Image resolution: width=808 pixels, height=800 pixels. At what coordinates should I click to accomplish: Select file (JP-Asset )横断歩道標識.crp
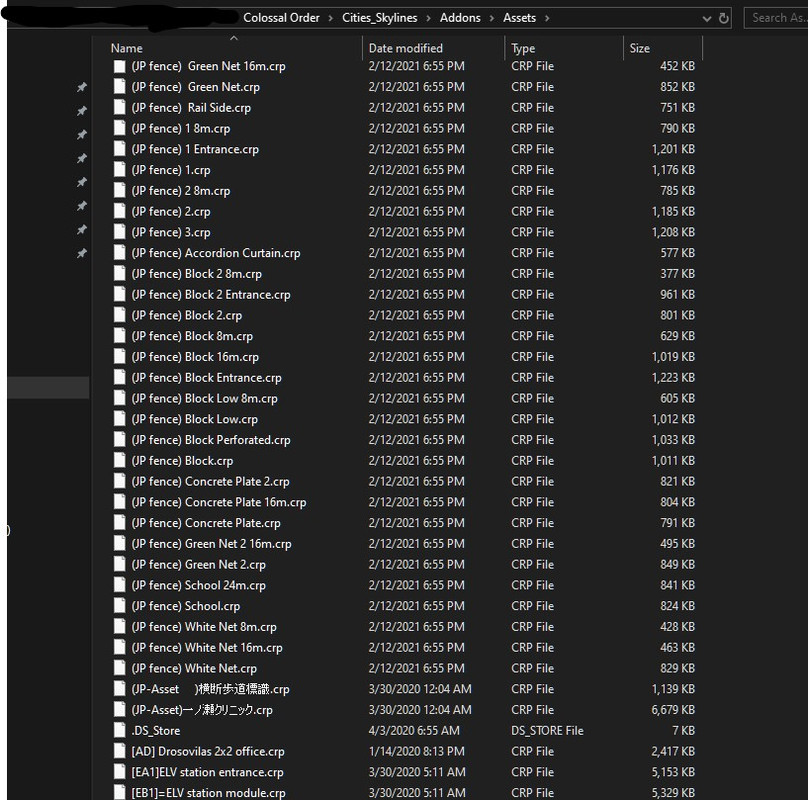click(210, 689)
